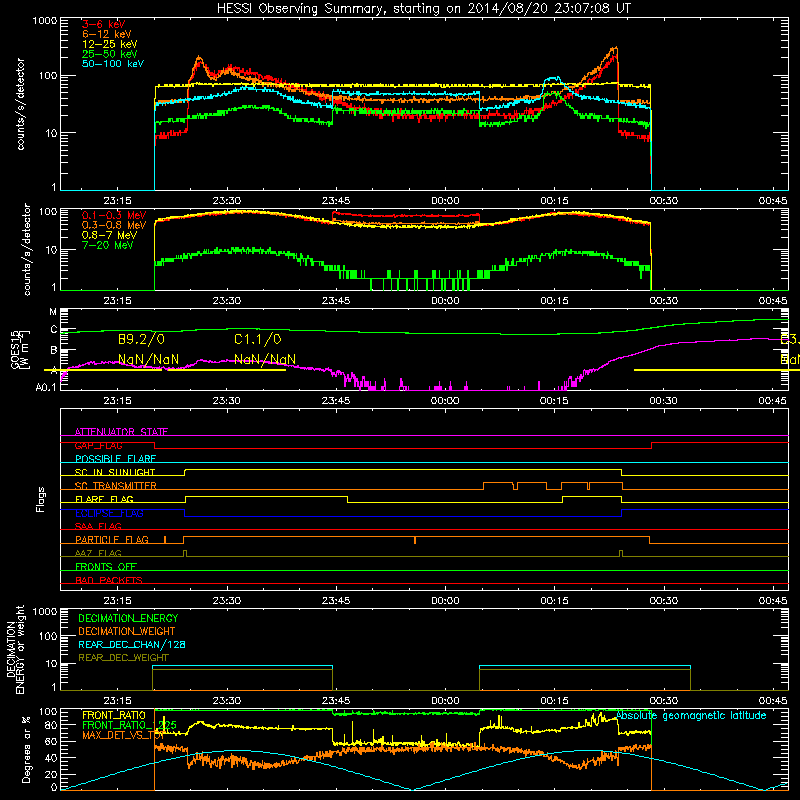This screenshot has width=800, height=800.
Task: Click the HESSI Observing Summary title
Action: tap(424, 8)
